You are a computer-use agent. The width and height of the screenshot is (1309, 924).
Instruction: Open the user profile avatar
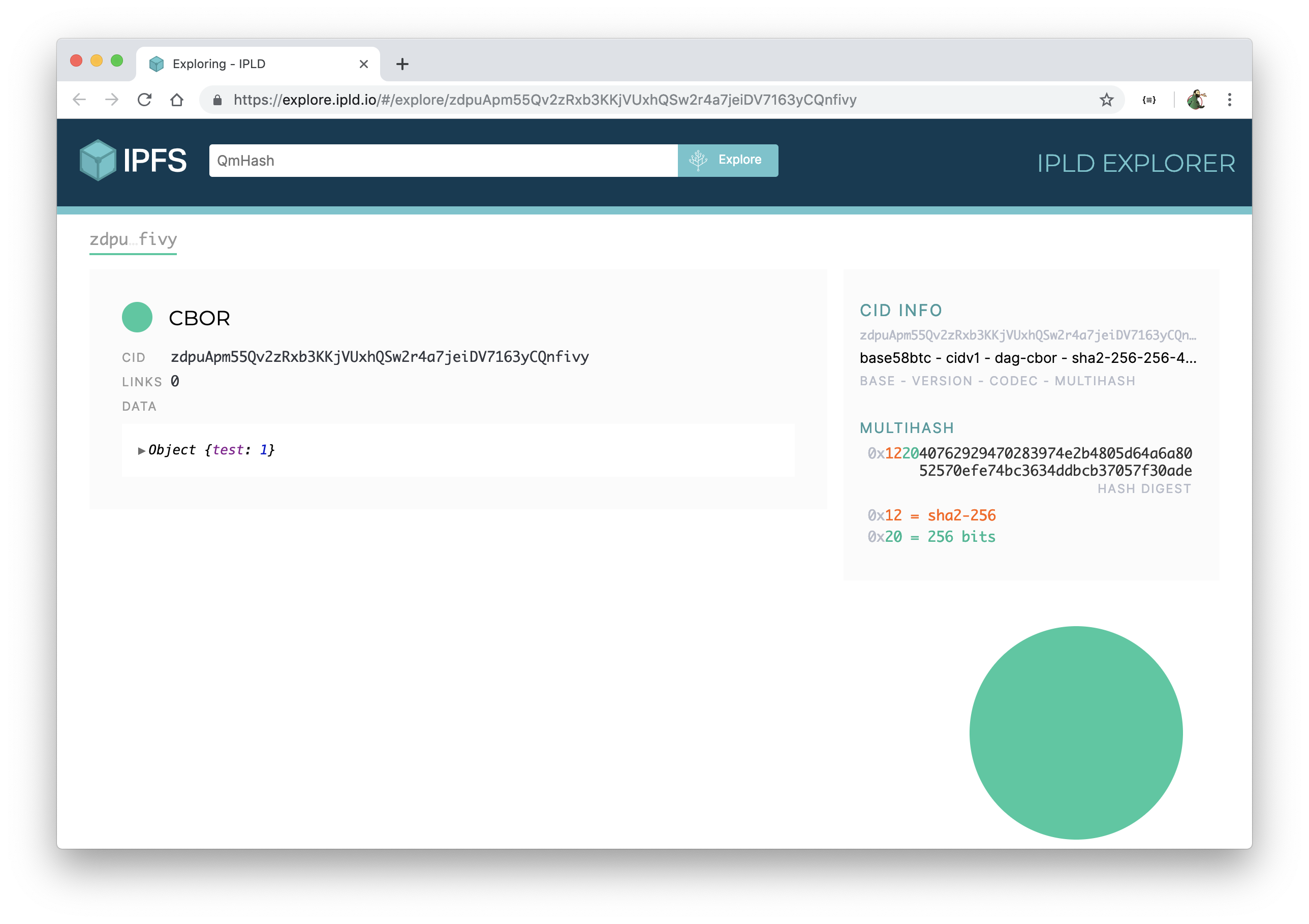1196,100
